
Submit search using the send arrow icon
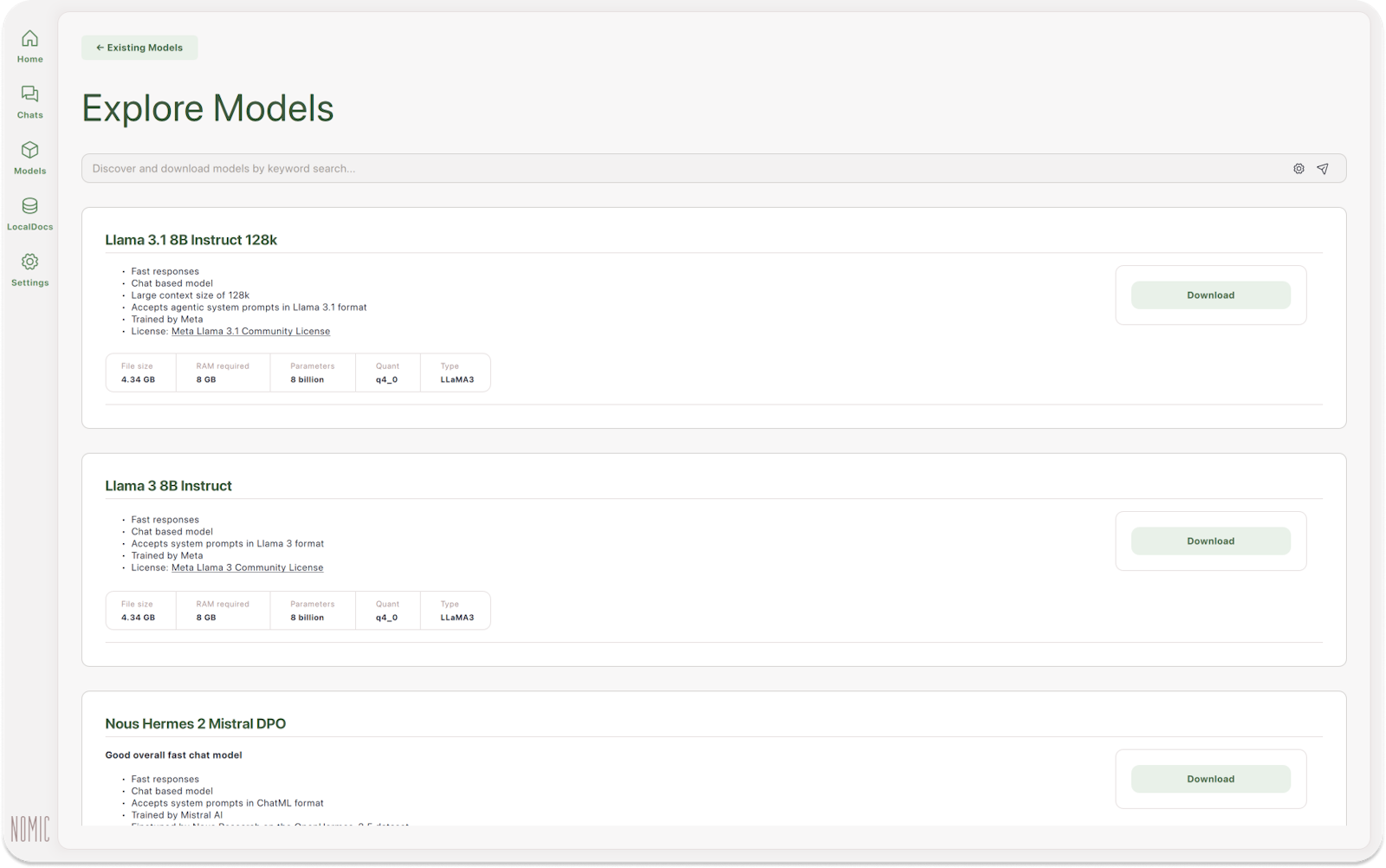point(1323,168)
